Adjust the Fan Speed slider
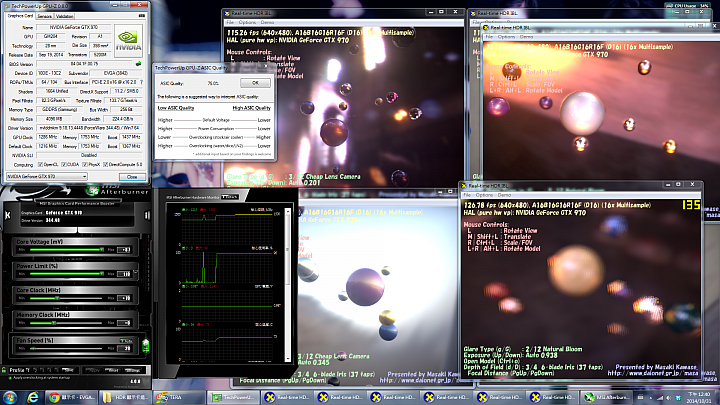 click(x=66, y=349)
